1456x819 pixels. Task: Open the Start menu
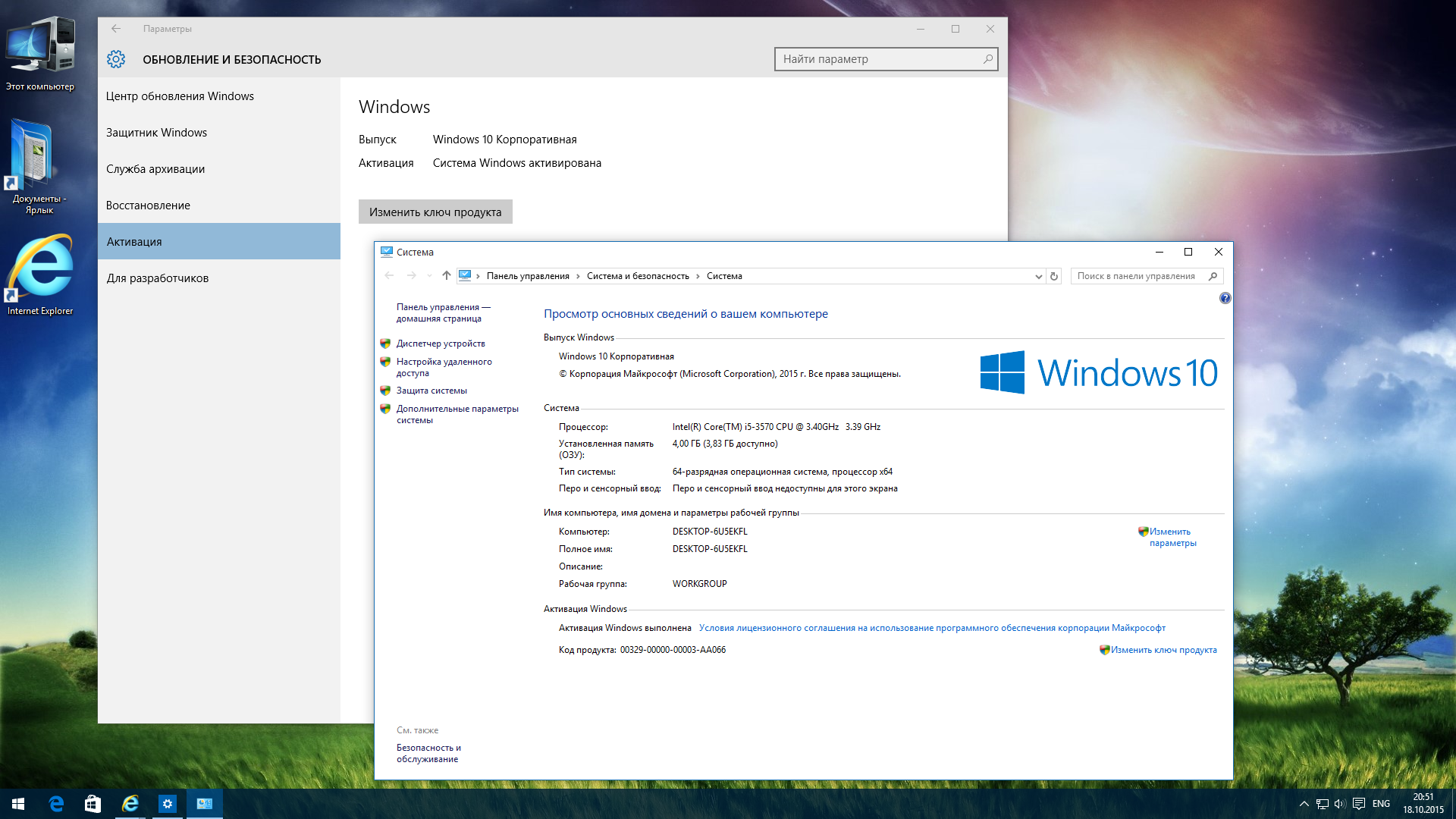(18, 804)
